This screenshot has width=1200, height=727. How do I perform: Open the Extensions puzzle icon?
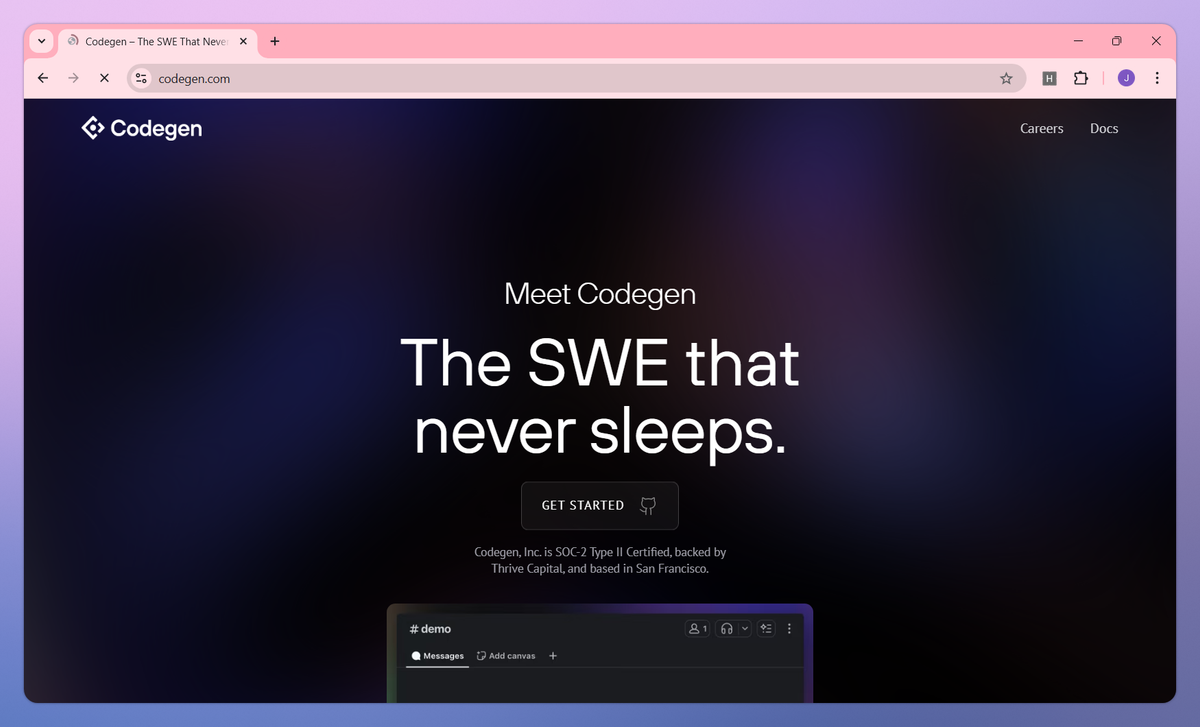tap(1080, 78)
